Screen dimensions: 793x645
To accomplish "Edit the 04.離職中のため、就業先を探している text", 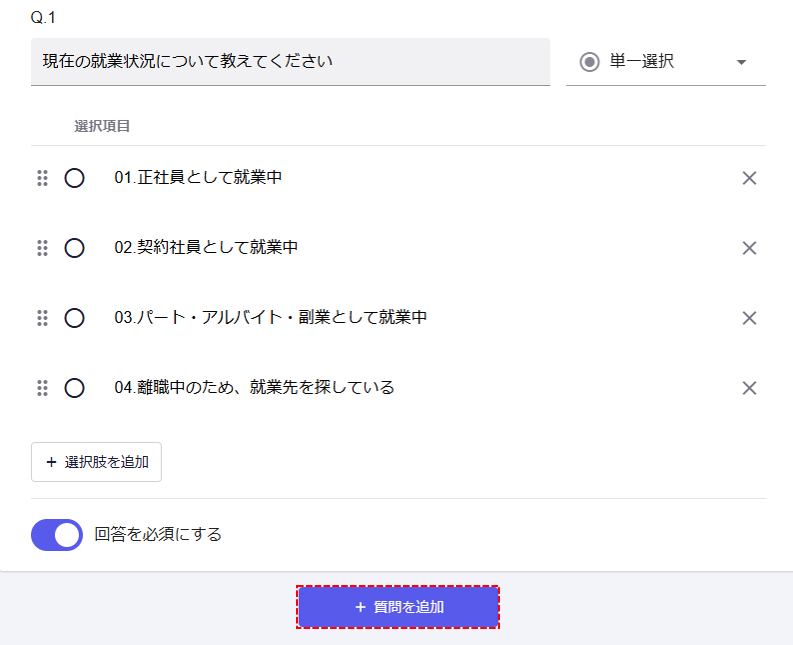I will coord(254,388).
